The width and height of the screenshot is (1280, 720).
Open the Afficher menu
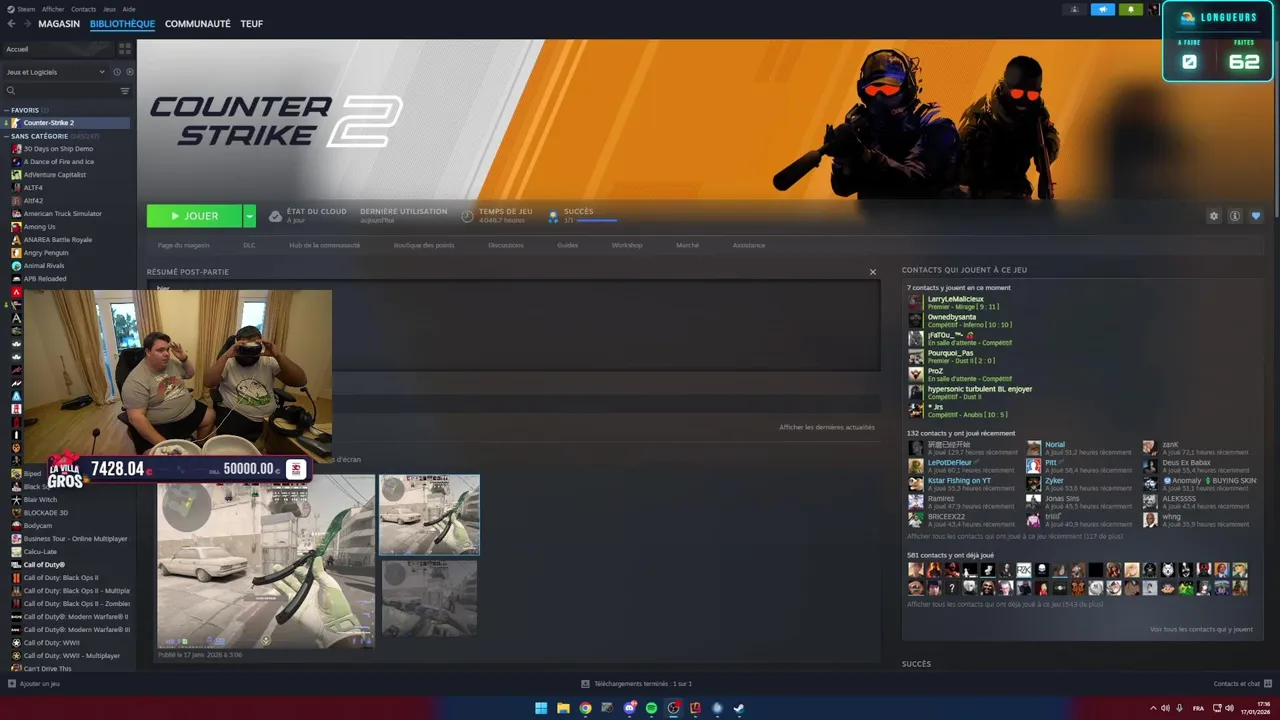53,9
